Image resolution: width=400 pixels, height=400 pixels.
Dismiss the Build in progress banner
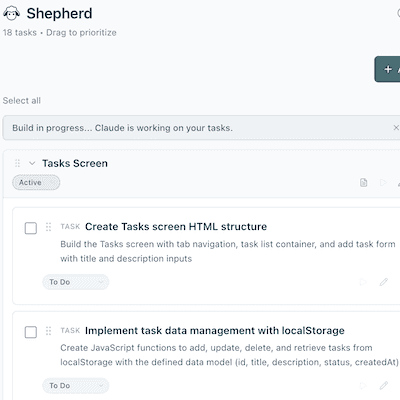396,128
